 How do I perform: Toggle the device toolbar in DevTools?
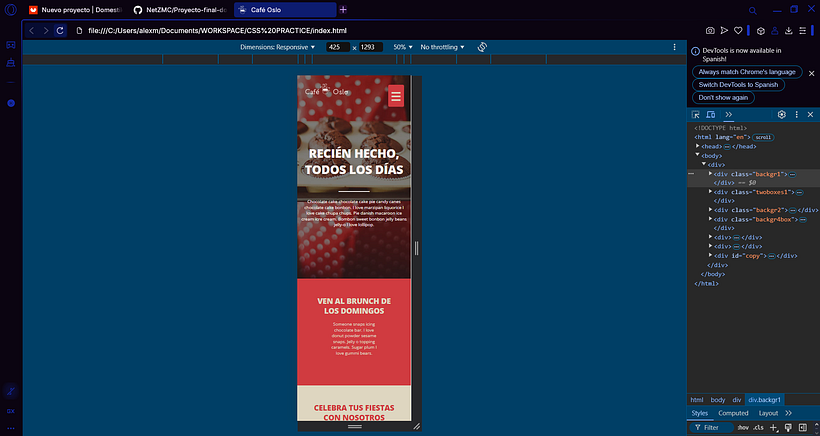tap(711, 114)
